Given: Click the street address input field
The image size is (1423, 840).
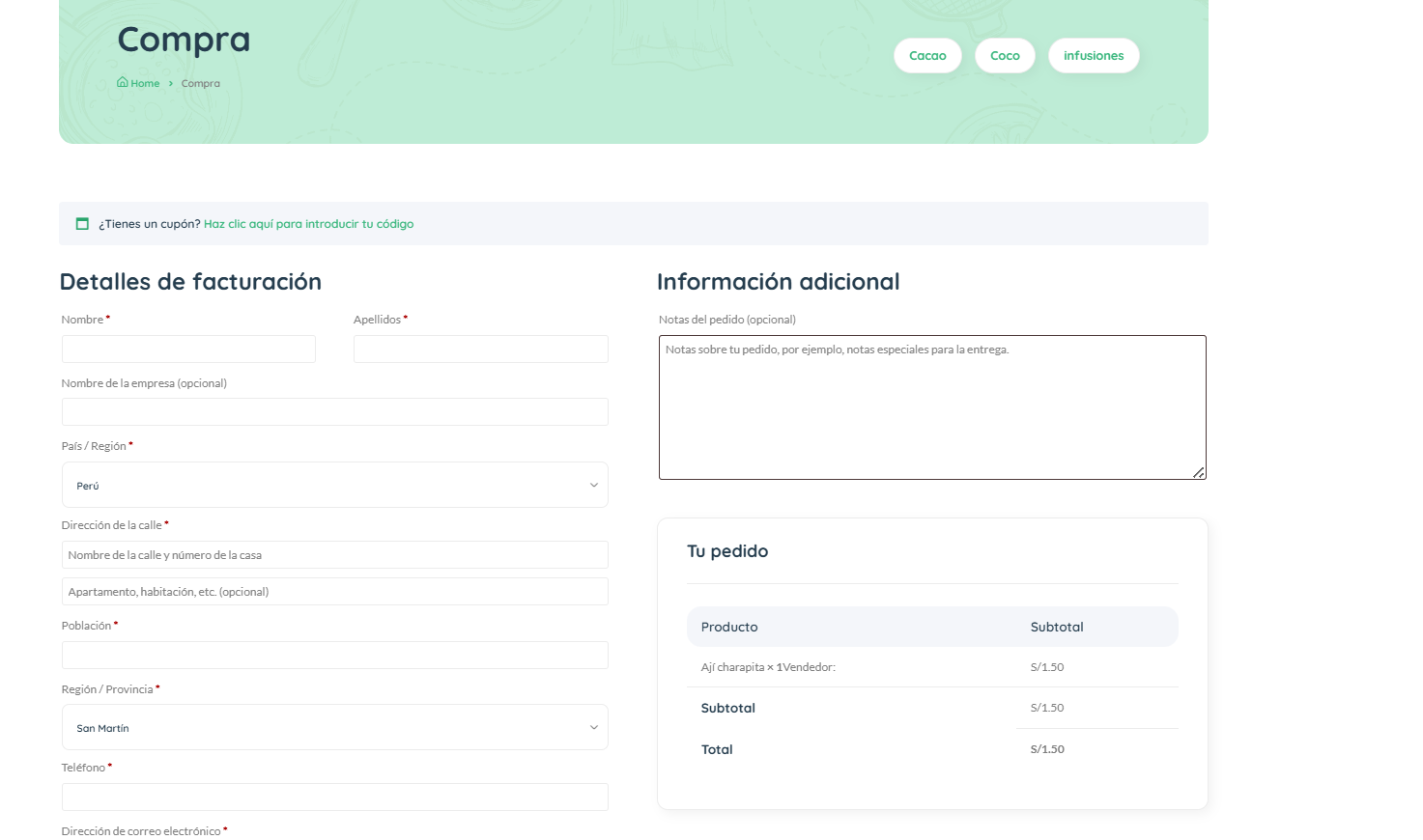Looking at the screenshot, I should (334, 555).
